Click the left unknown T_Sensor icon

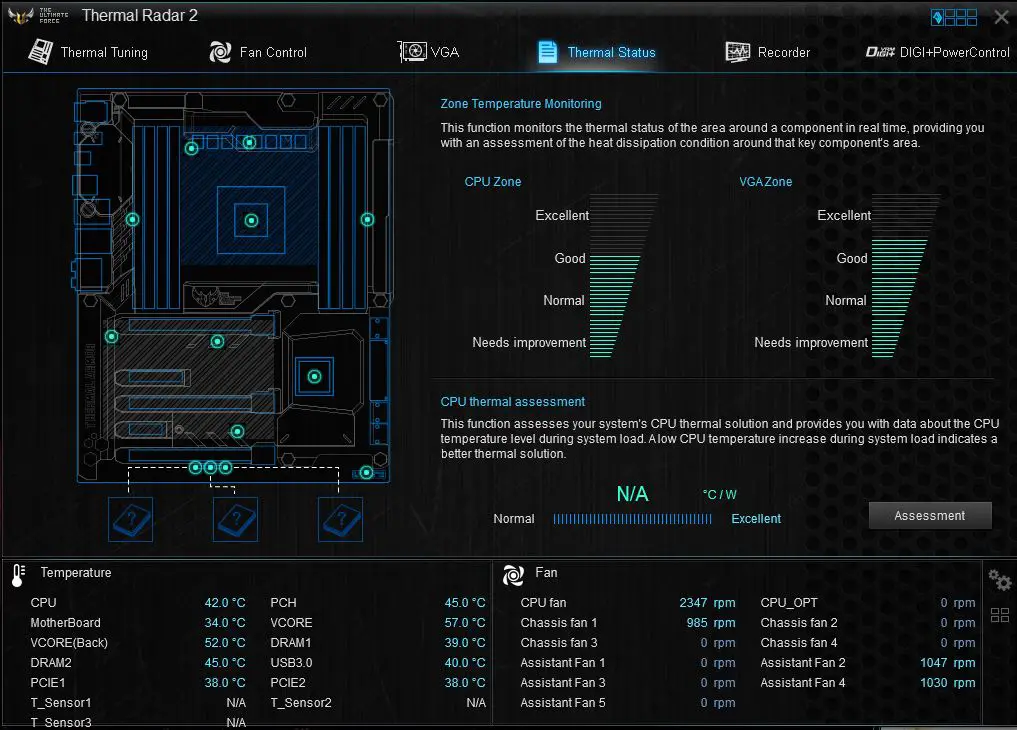pos(130,519)
